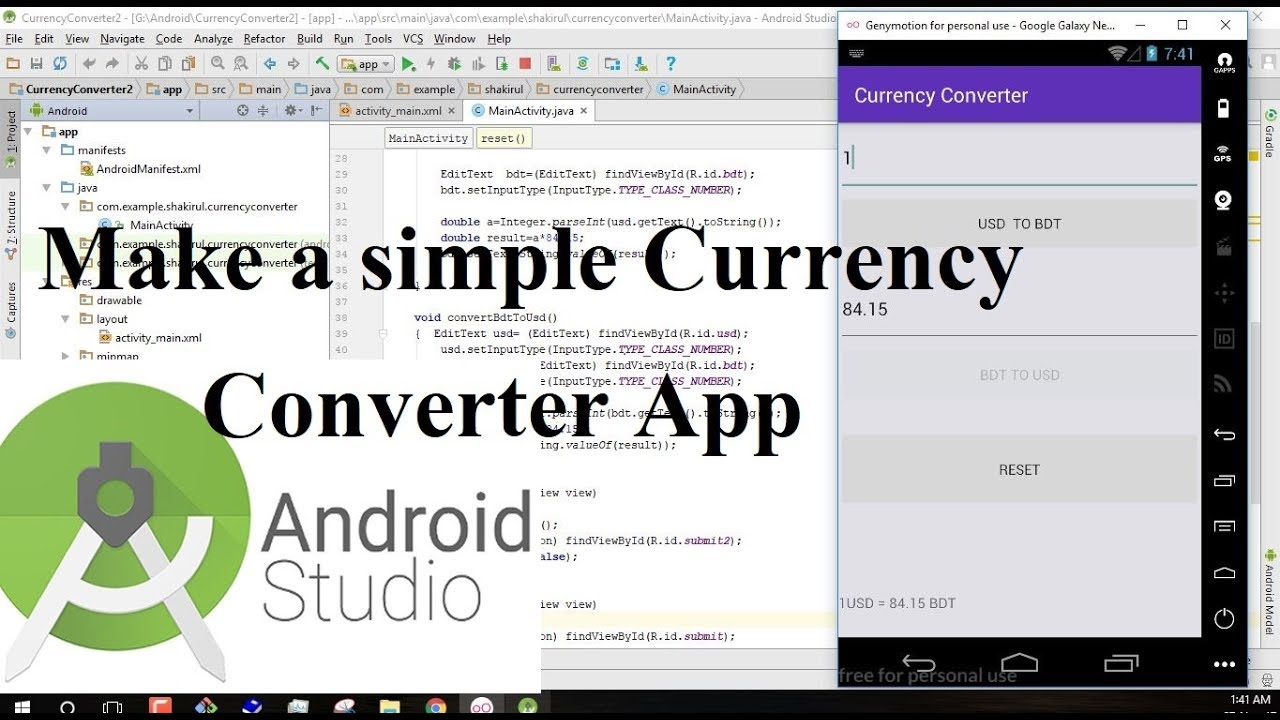Screen dimensions: 1280x720
Task: Click the Genymotion camera widget icon
Action: point(1223,200)
